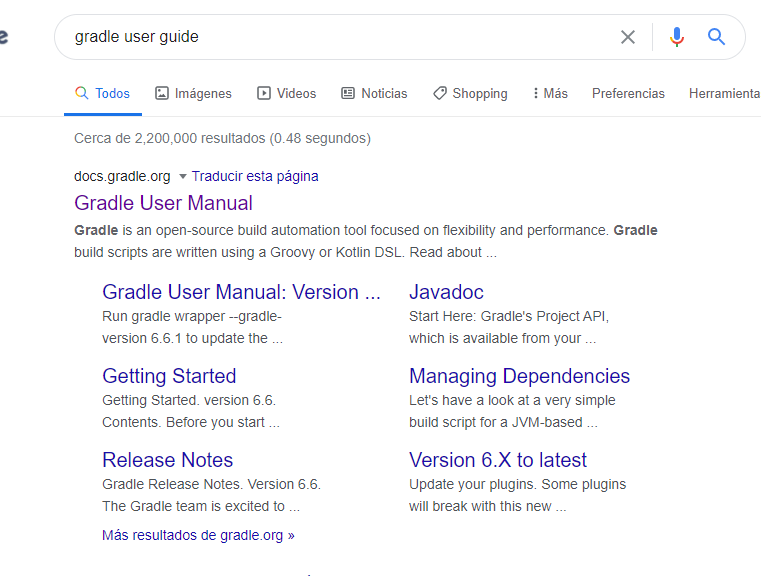Click the Videos play icon
The height and width of the screenshot is (576, 761).
click(264, 93)
